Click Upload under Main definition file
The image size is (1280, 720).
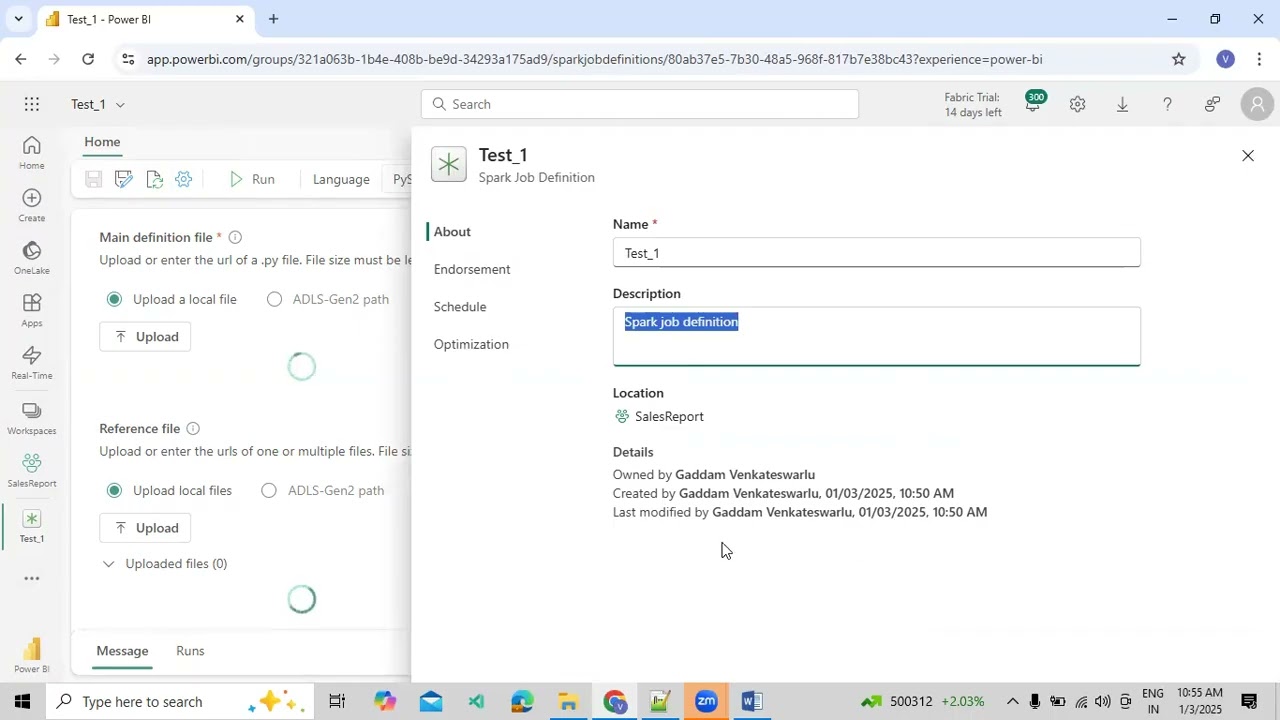[145, 337]
